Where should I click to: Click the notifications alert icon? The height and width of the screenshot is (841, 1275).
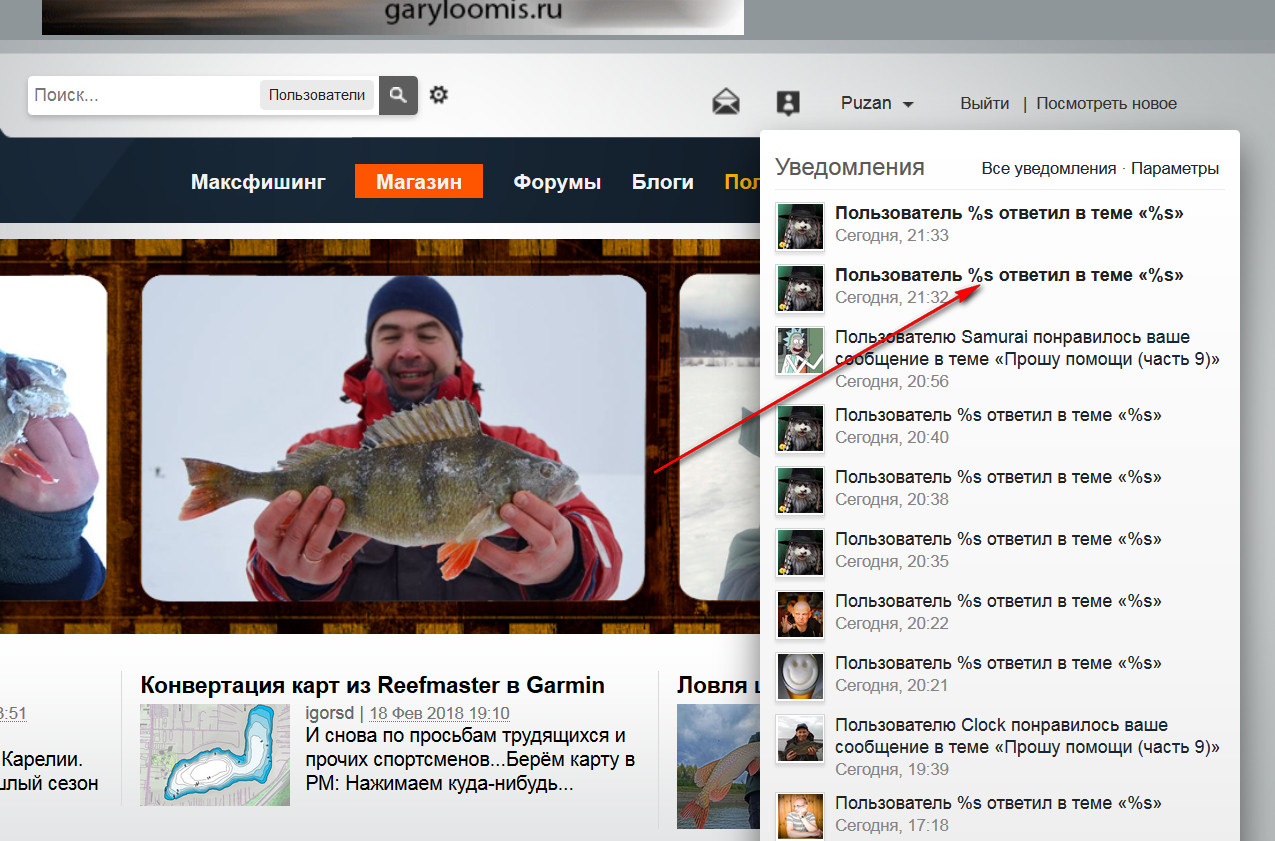click(x=788, y=102)
